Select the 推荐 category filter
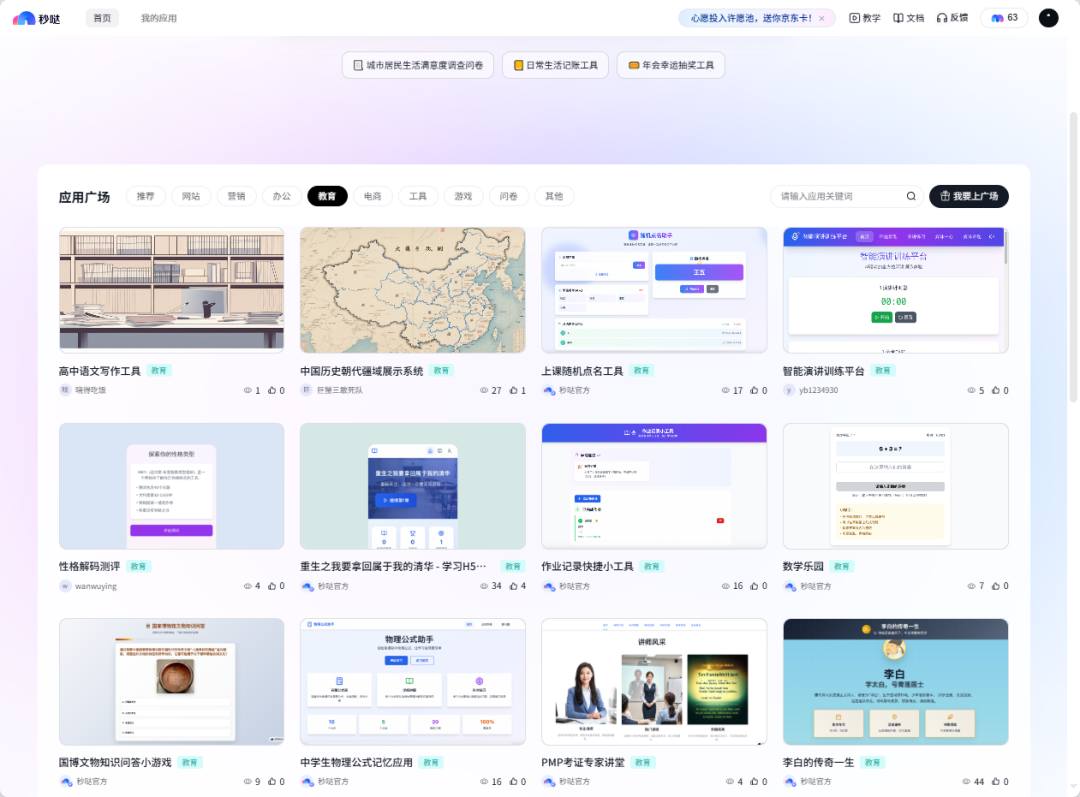Screen dimensions: 1080x797 coord(146,196)
